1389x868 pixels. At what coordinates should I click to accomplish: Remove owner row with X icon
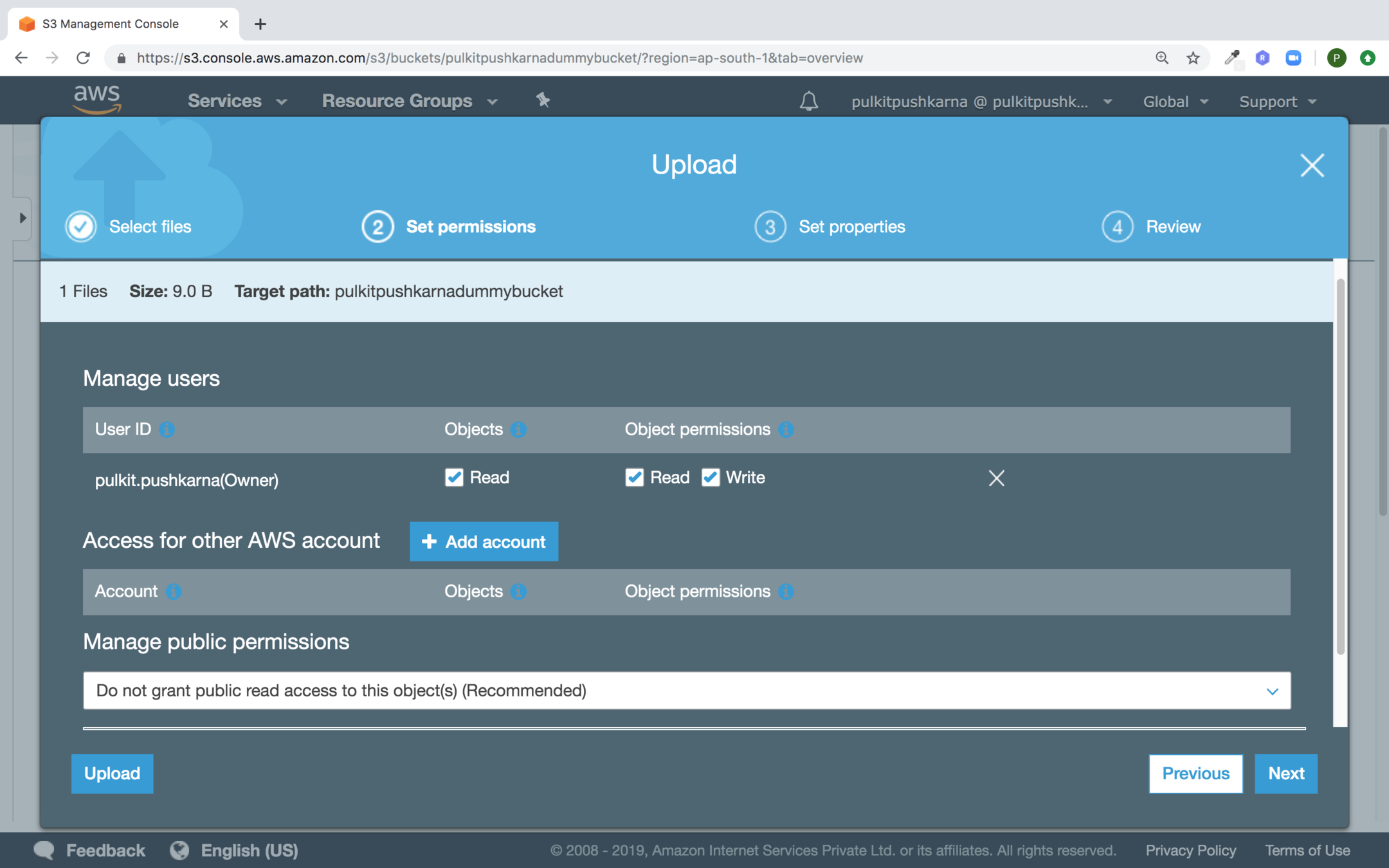coord(996,478)
